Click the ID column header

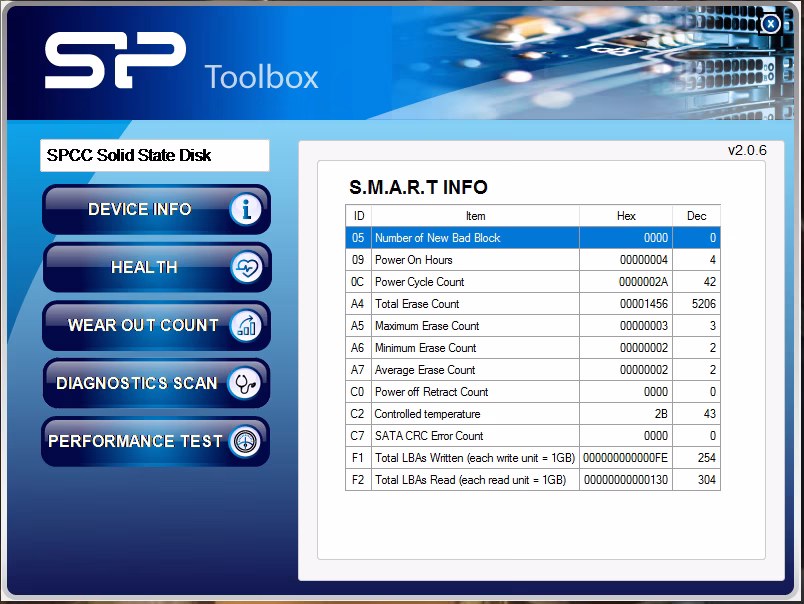tap(358, 216)
